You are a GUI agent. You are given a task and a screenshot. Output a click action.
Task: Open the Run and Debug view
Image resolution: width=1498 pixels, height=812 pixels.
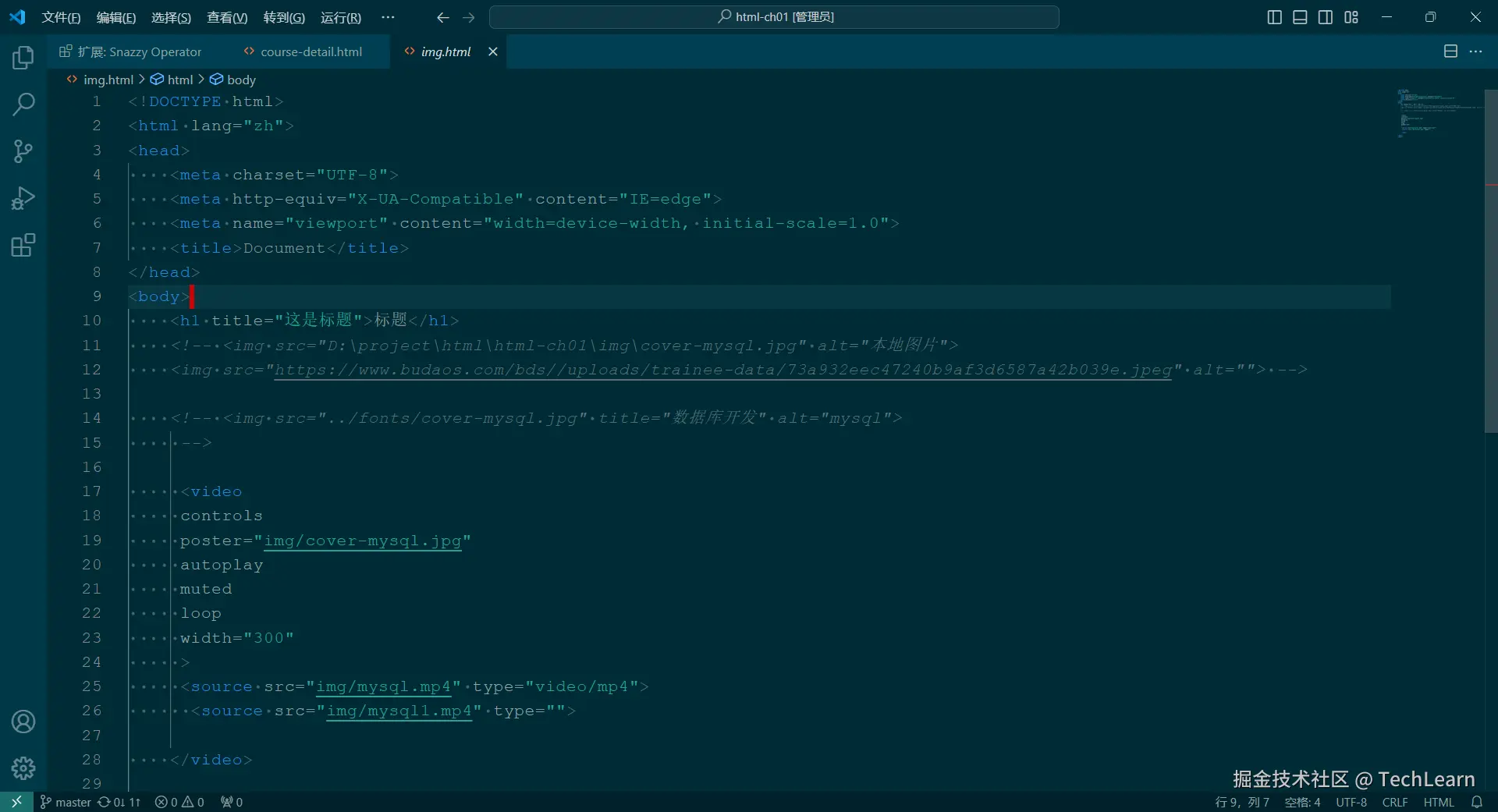click(x=23, y=198)
